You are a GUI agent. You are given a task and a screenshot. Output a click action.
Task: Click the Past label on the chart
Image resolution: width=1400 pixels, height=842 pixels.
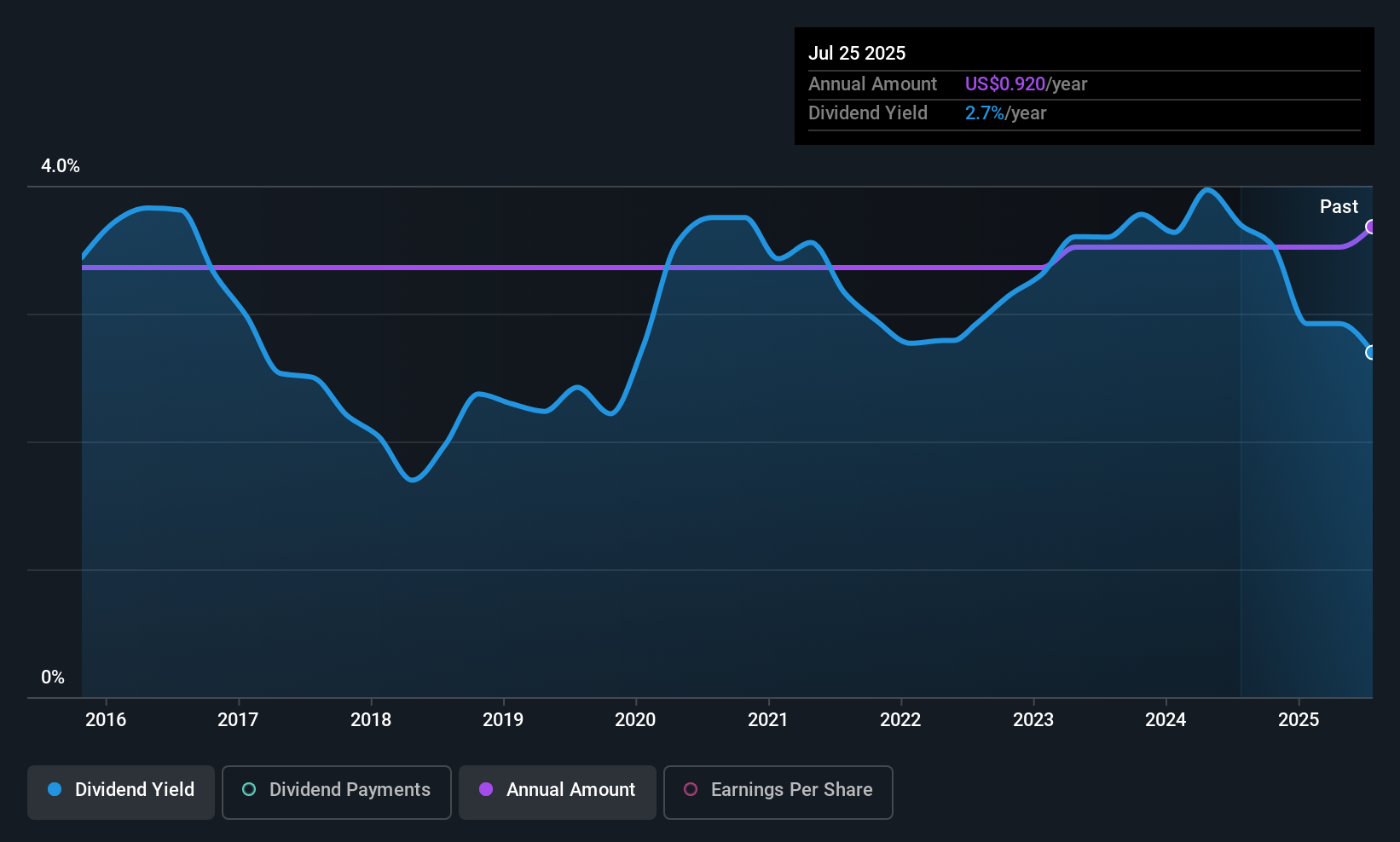(1339, 206)
